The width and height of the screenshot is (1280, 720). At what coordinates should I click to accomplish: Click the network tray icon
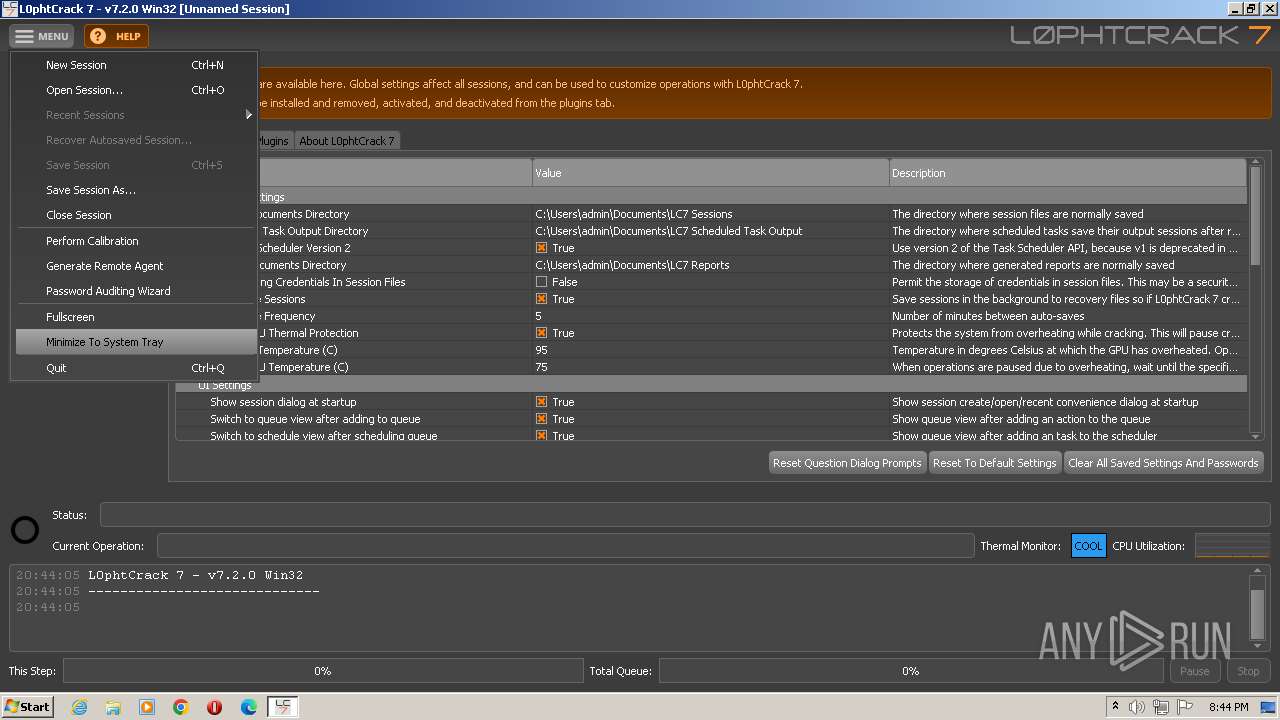click(1162, 707)
